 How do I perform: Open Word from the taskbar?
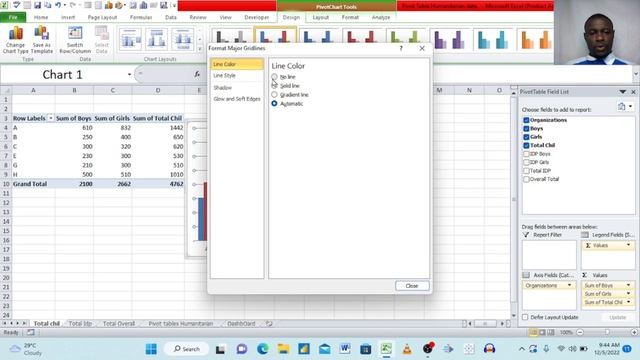pos(345,349)
